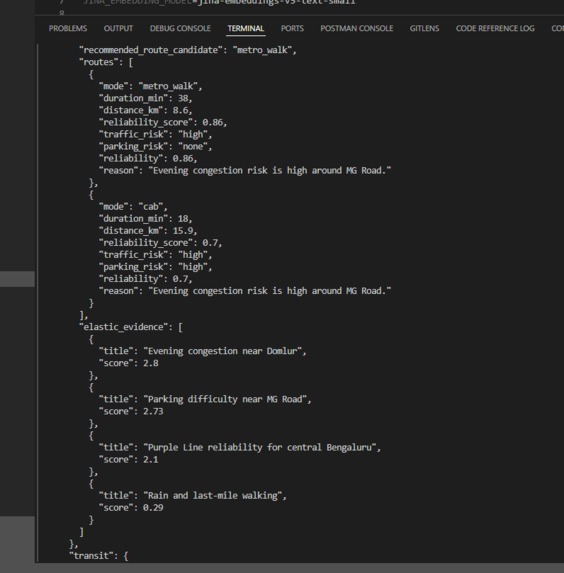The image size is (564, 573).
Task: Open the CODE REFERENCE LOG tab
Action: (x=495, y=29)
